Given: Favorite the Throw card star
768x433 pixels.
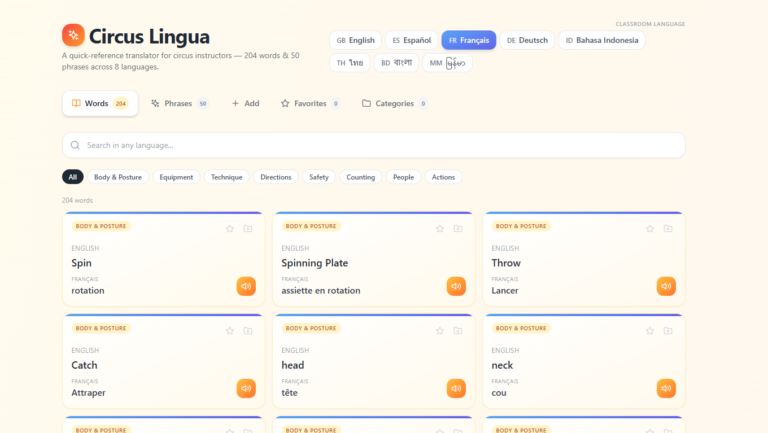Looking at the screenshot, I should 650,229.
